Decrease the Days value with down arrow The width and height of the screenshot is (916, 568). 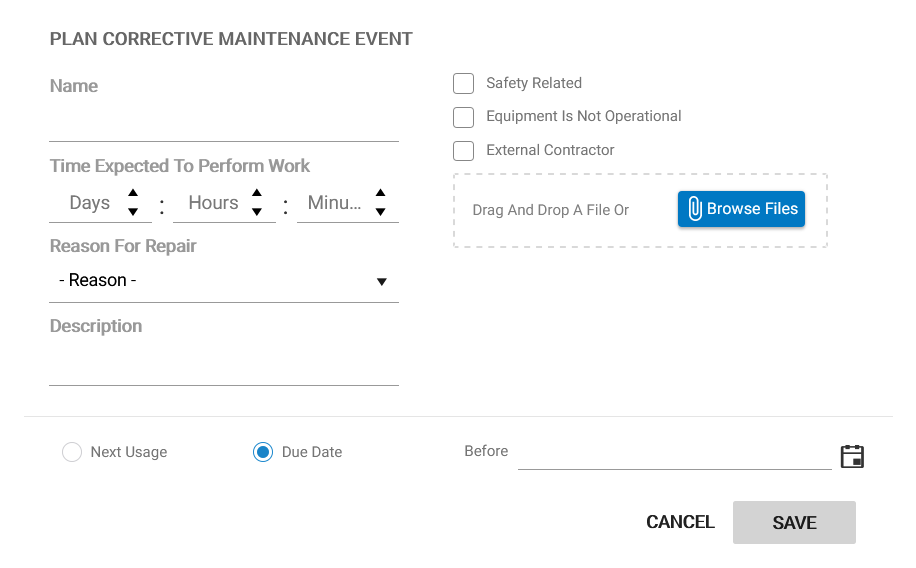pos(133,211)
